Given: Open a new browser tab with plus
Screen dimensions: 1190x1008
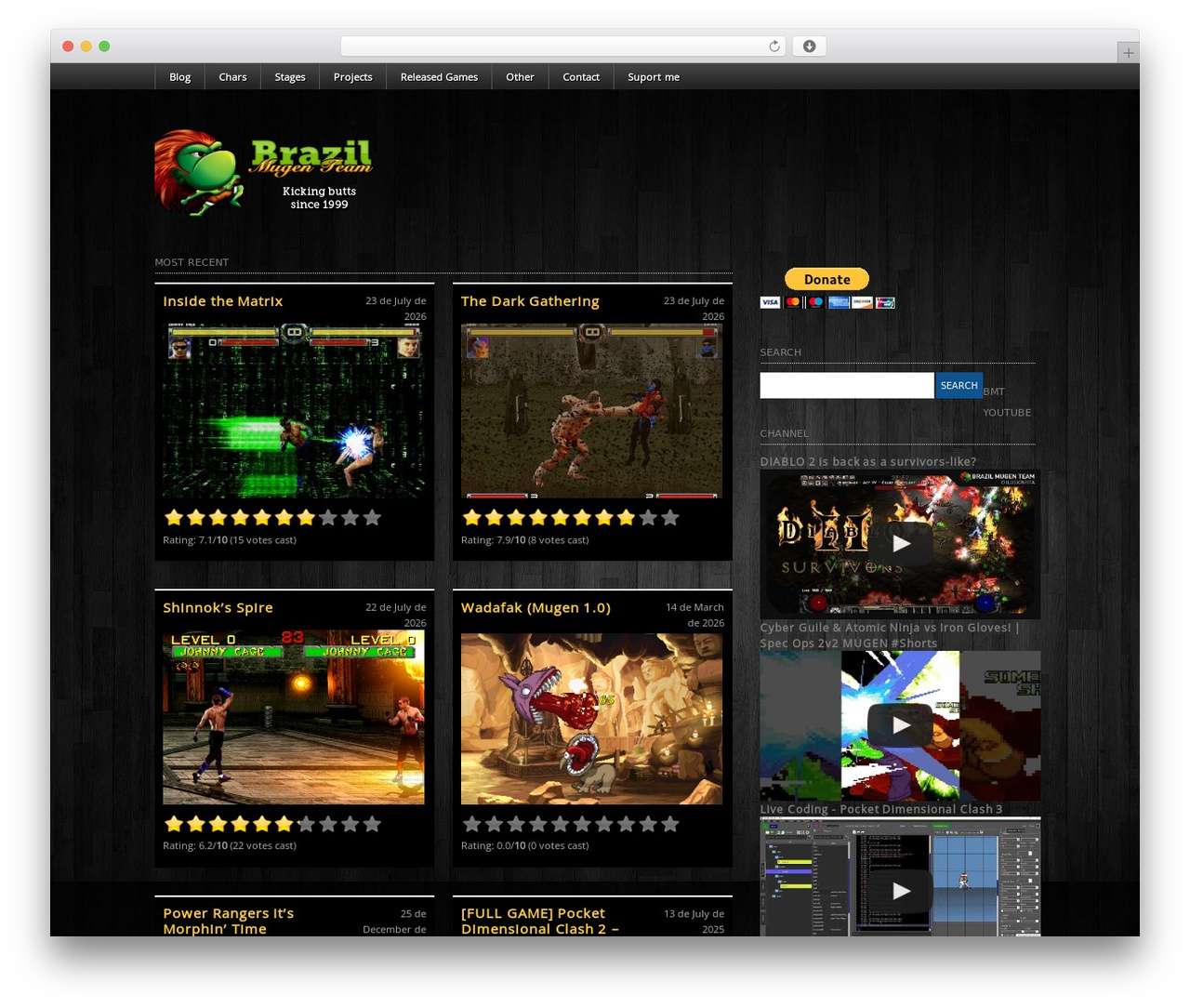Looking at the screenshot, I should 1128,53.
